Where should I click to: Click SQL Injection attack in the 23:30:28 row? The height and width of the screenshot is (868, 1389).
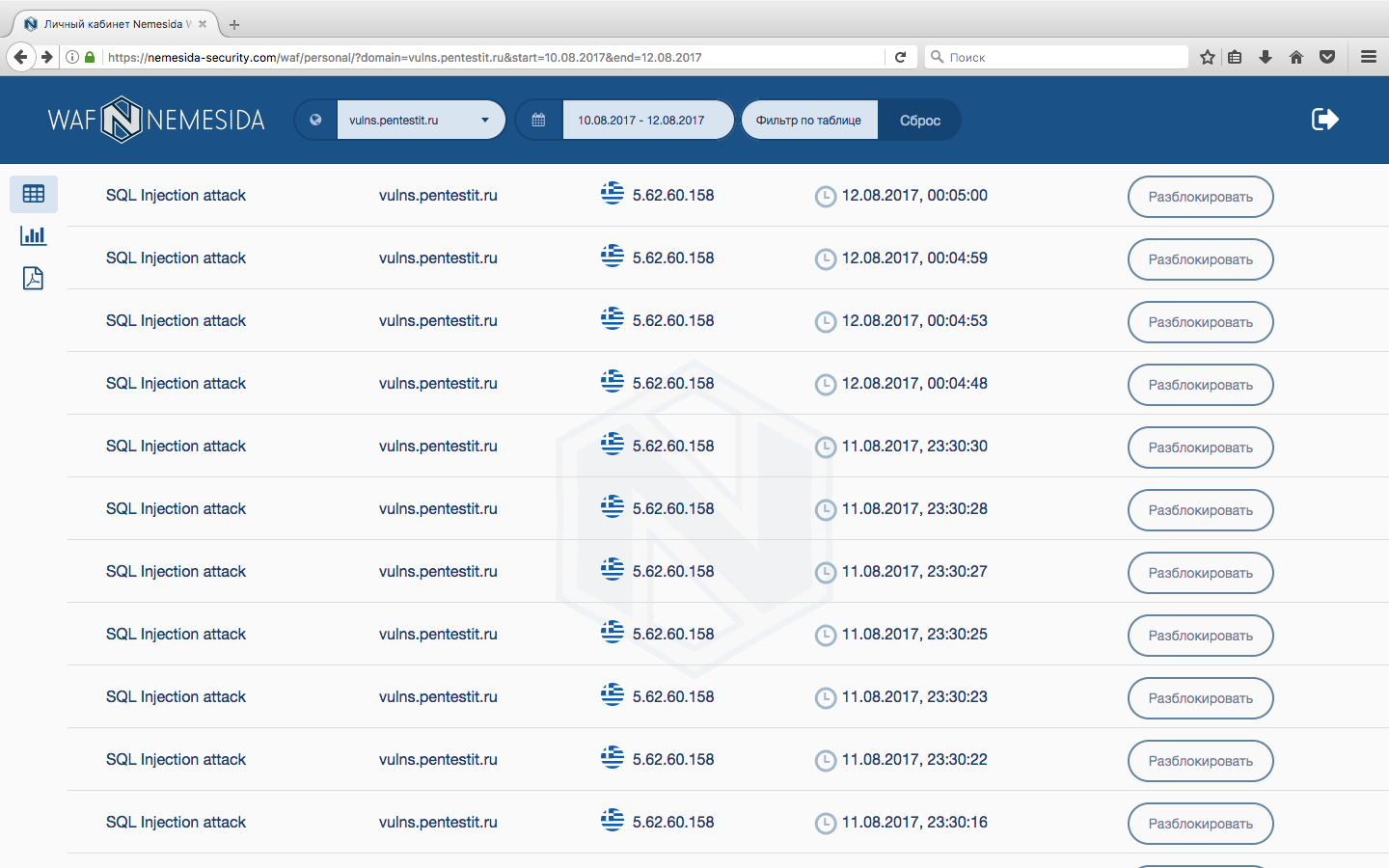click(x=176, y=508)
